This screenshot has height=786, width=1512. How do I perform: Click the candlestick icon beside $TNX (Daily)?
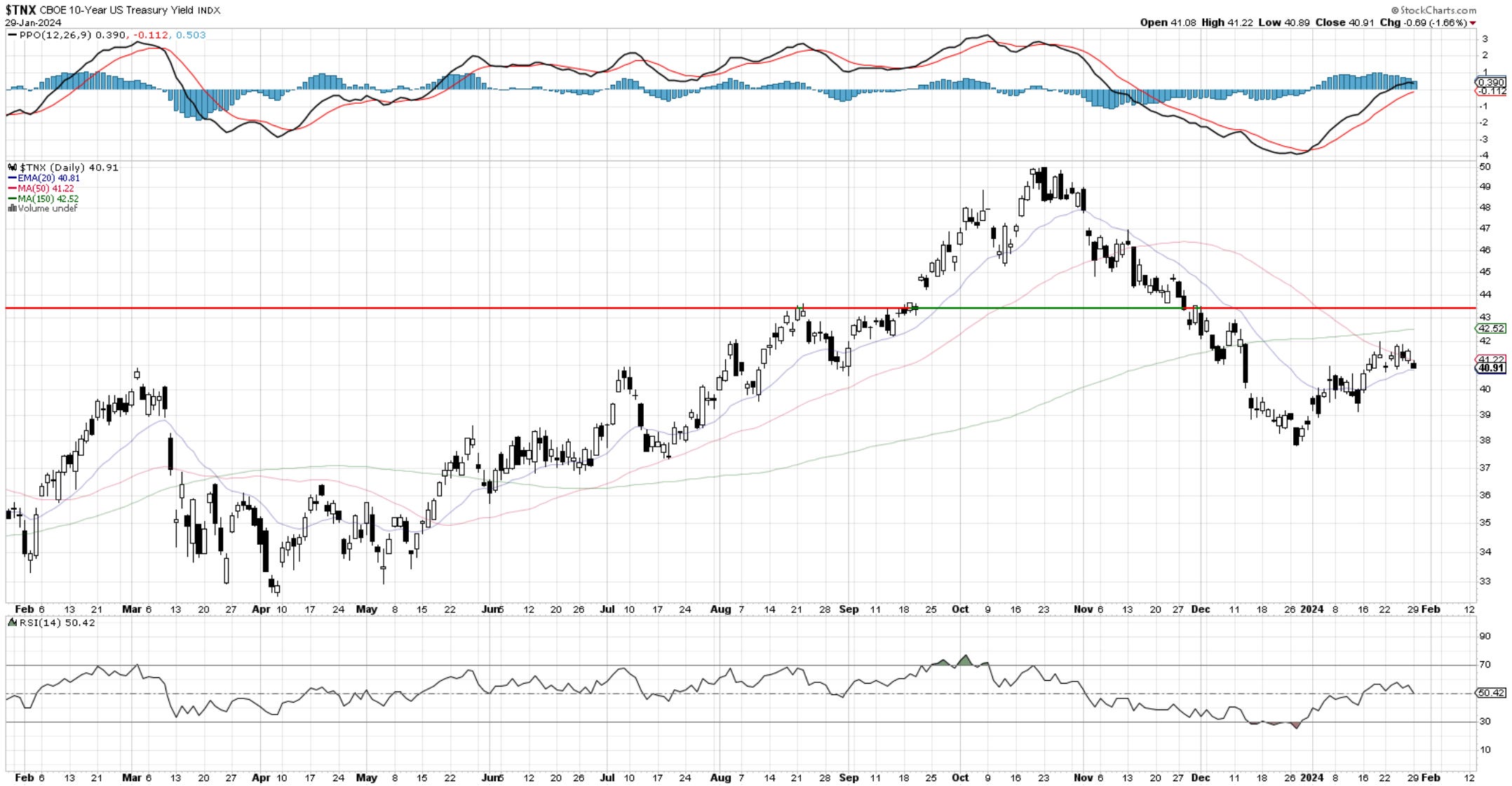pos(12,168)
